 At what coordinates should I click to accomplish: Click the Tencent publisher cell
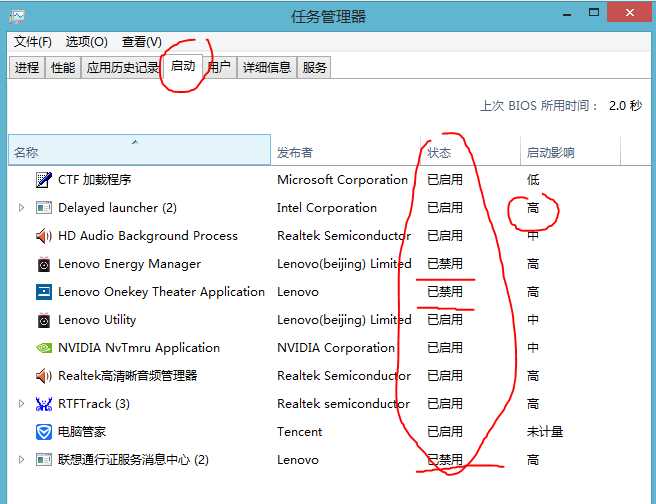[x=300, y=432]
